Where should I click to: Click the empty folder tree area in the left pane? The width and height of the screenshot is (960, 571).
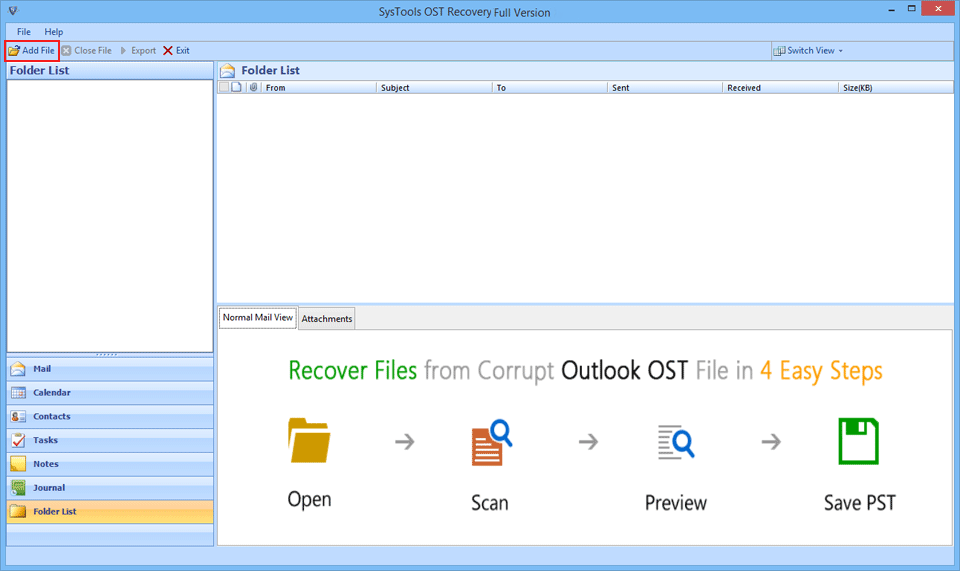click(x=110, y=215)
